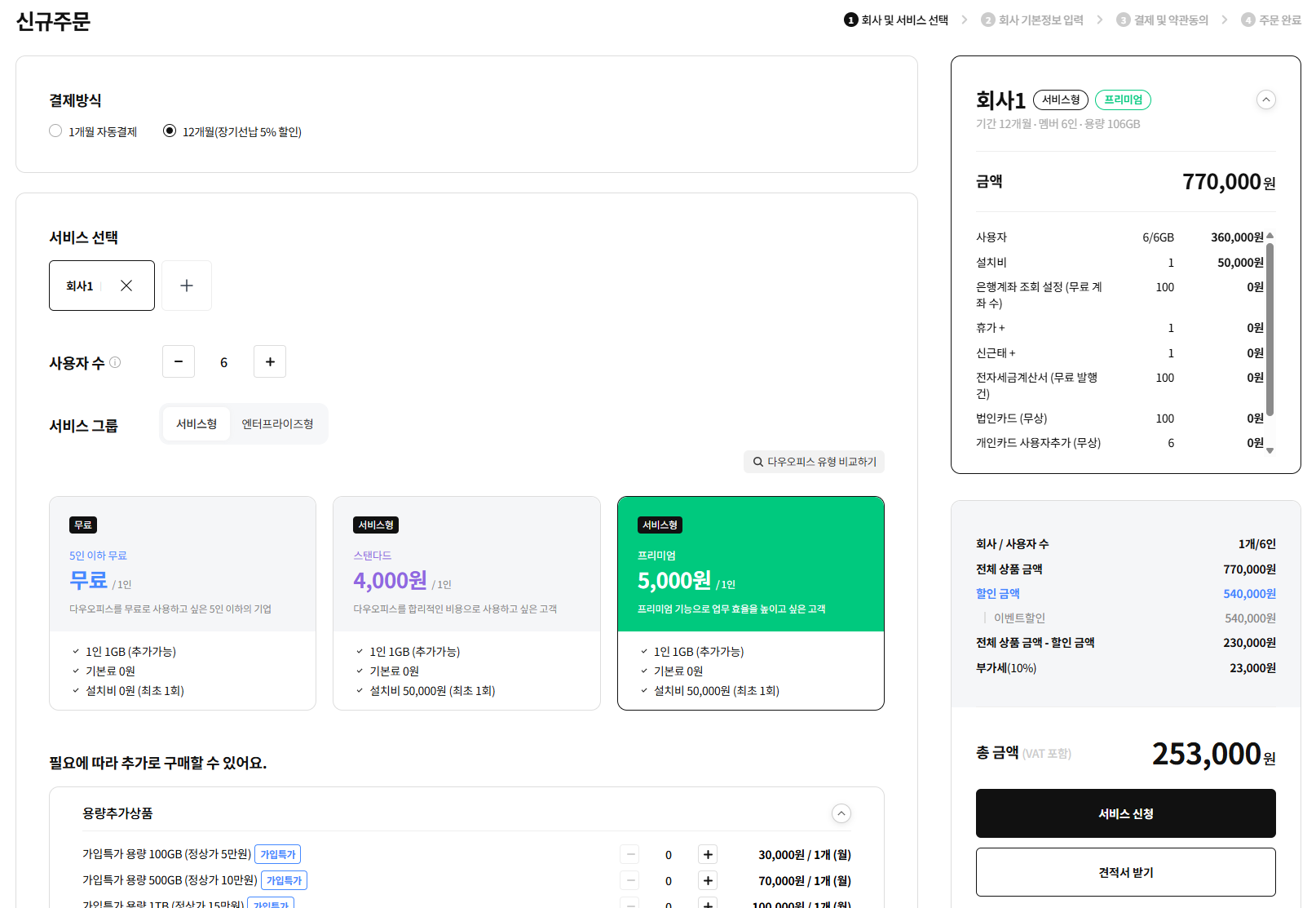This screenshot has width=1316, height=908.
Task: Click the 서비스 신청 button
Action: (x=1125, y=813)
